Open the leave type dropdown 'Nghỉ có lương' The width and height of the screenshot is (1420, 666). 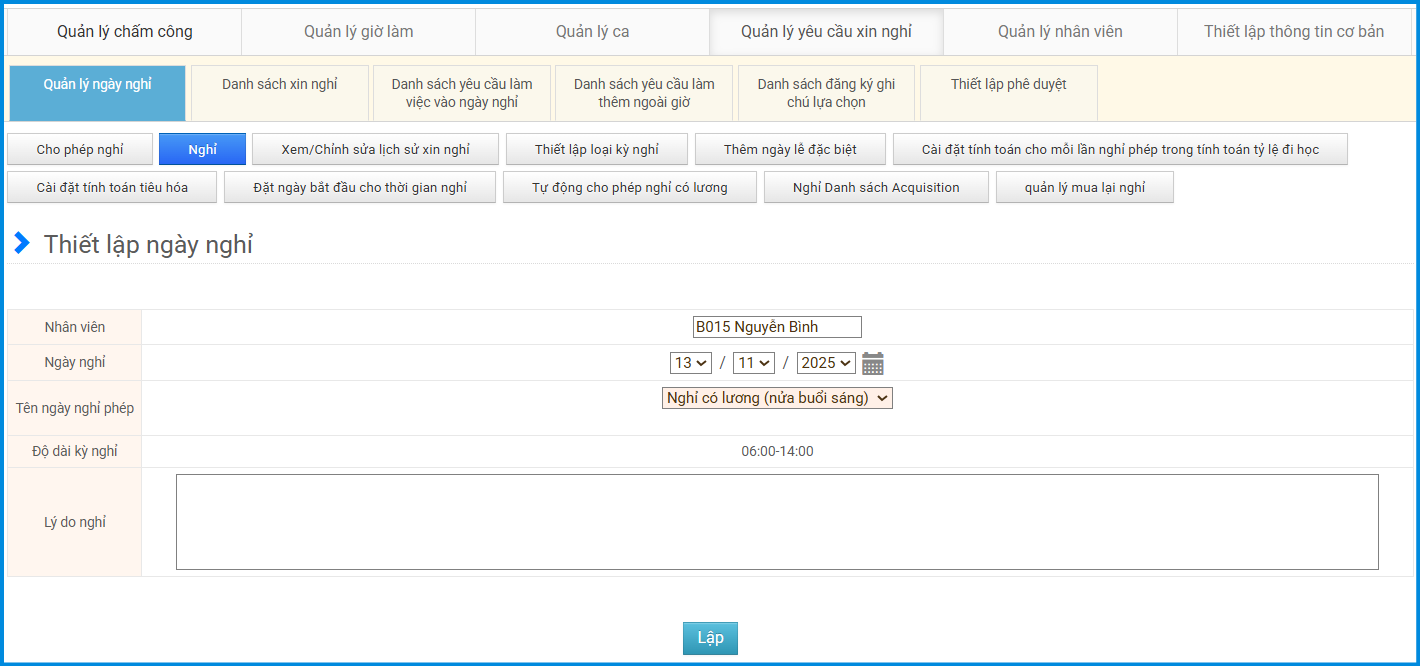pyautogui.click(x=777, y=398)
